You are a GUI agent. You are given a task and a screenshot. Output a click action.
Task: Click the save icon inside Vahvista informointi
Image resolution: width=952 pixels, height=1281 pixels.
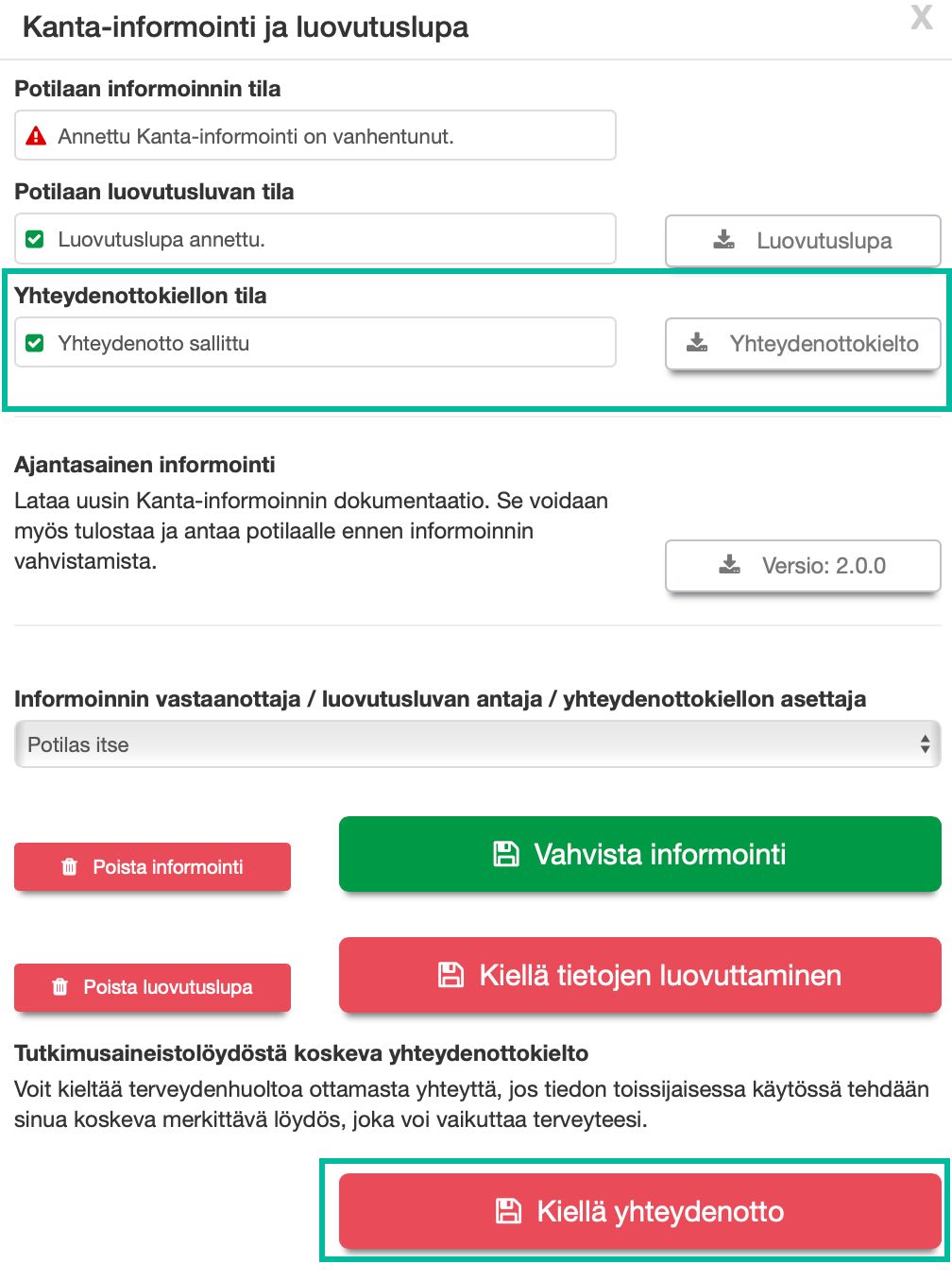pyautogui.click(x=507, y=854)
